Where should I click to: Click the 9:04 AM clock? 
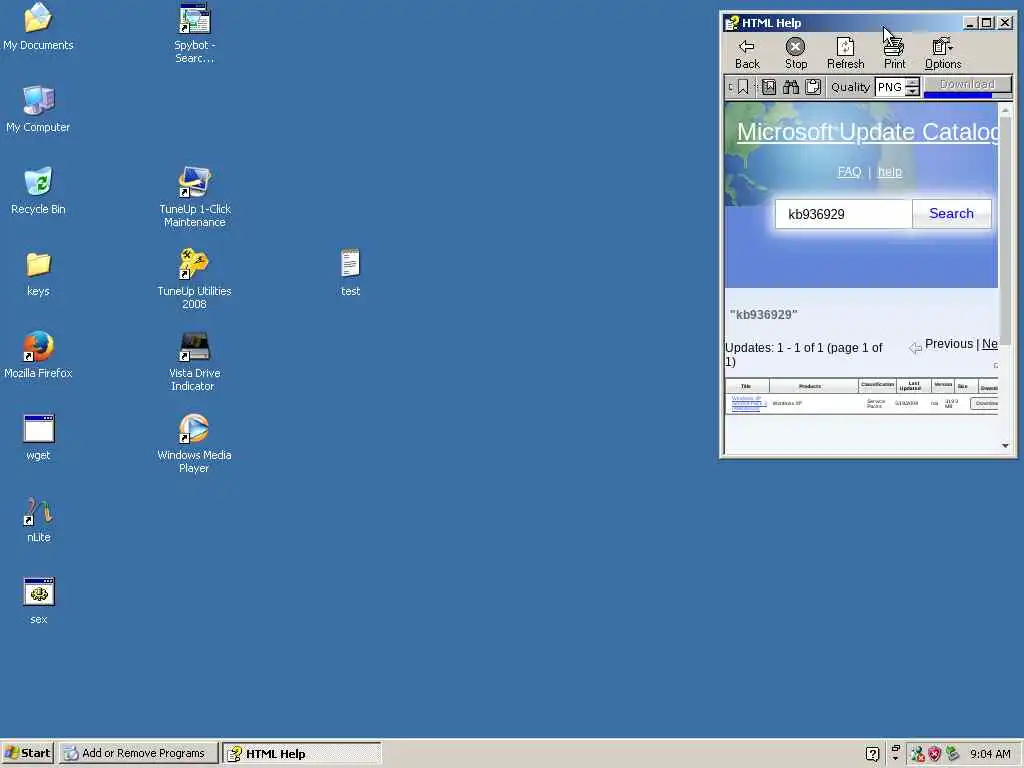coord(990,754)
